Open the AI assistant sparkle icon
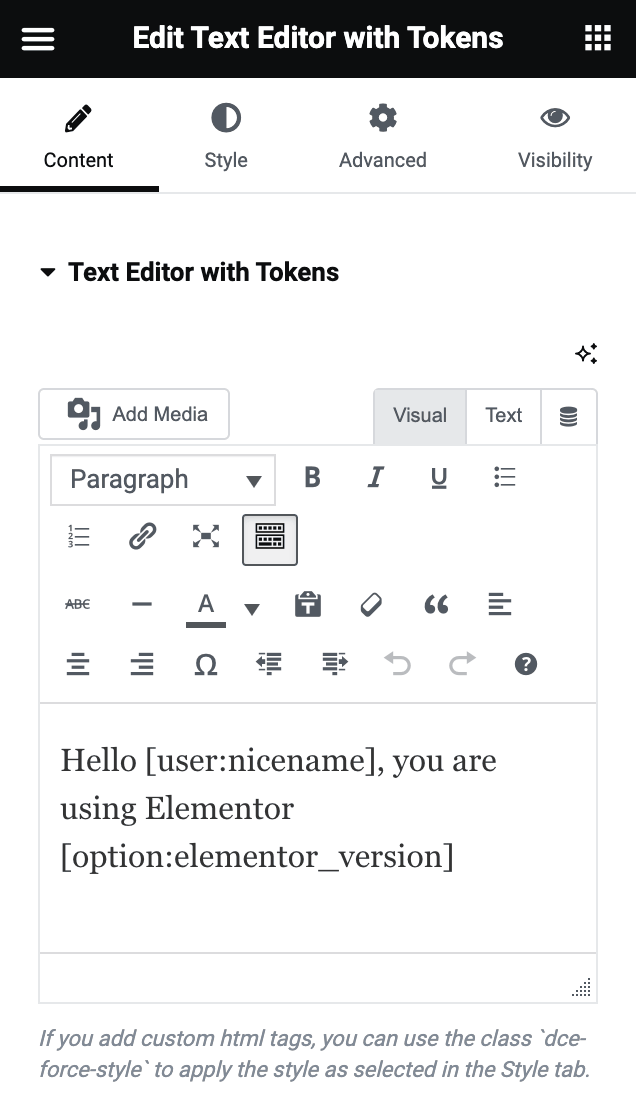636x1106 pixels. point(587,353)
